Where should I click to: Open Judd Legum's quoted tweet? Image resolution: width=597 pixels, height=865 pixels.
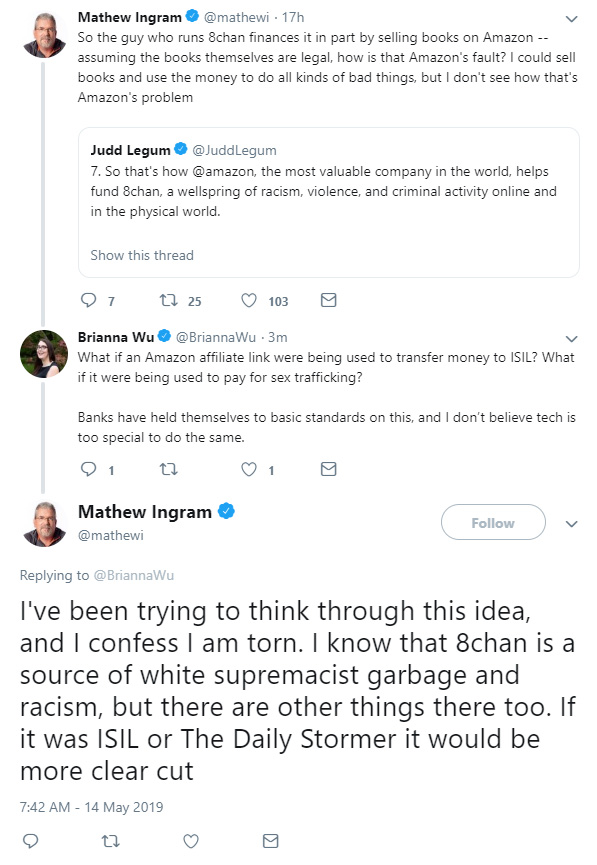[329, 202]
